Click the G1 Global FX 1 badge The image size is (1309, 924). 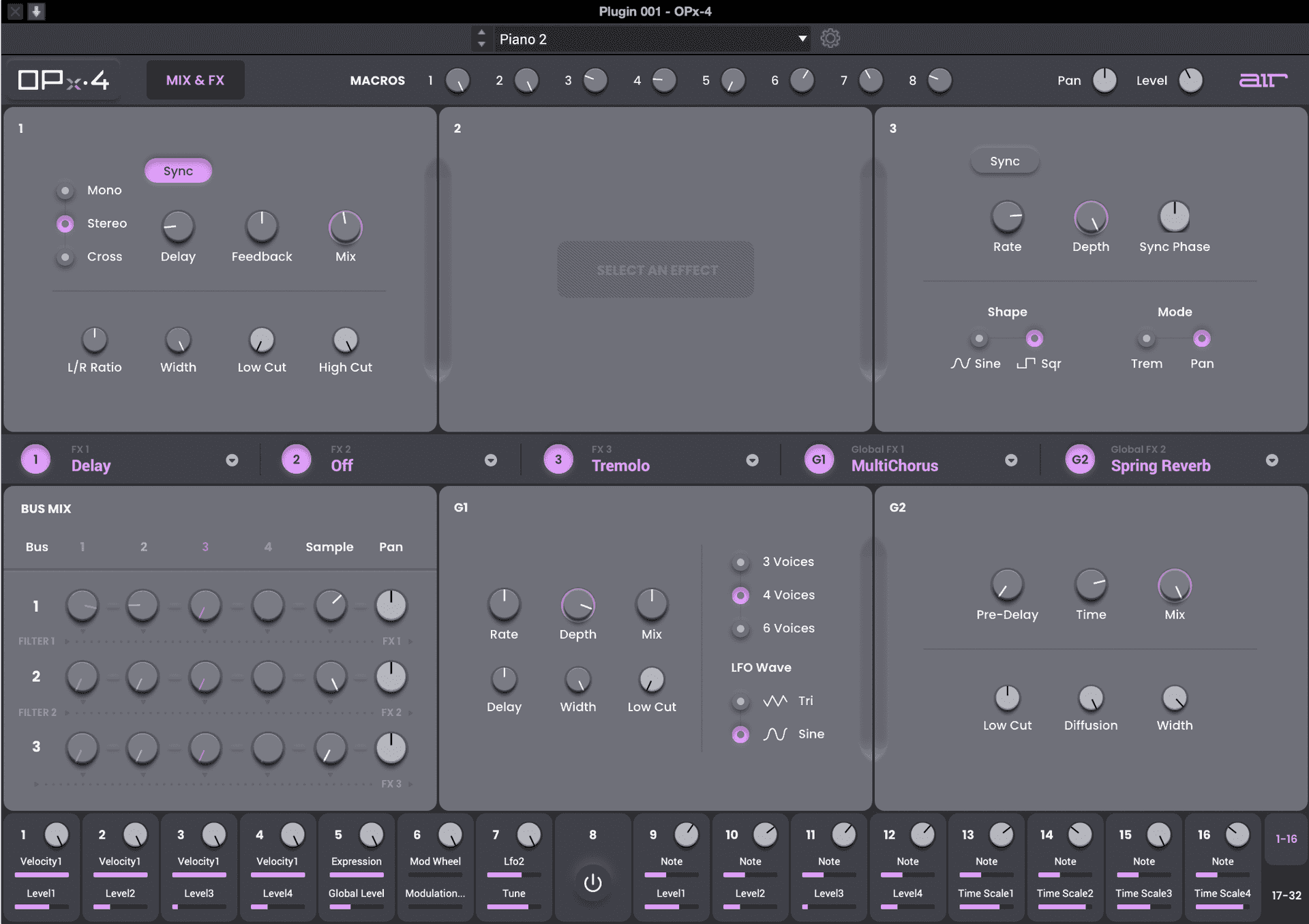point(819,460)
